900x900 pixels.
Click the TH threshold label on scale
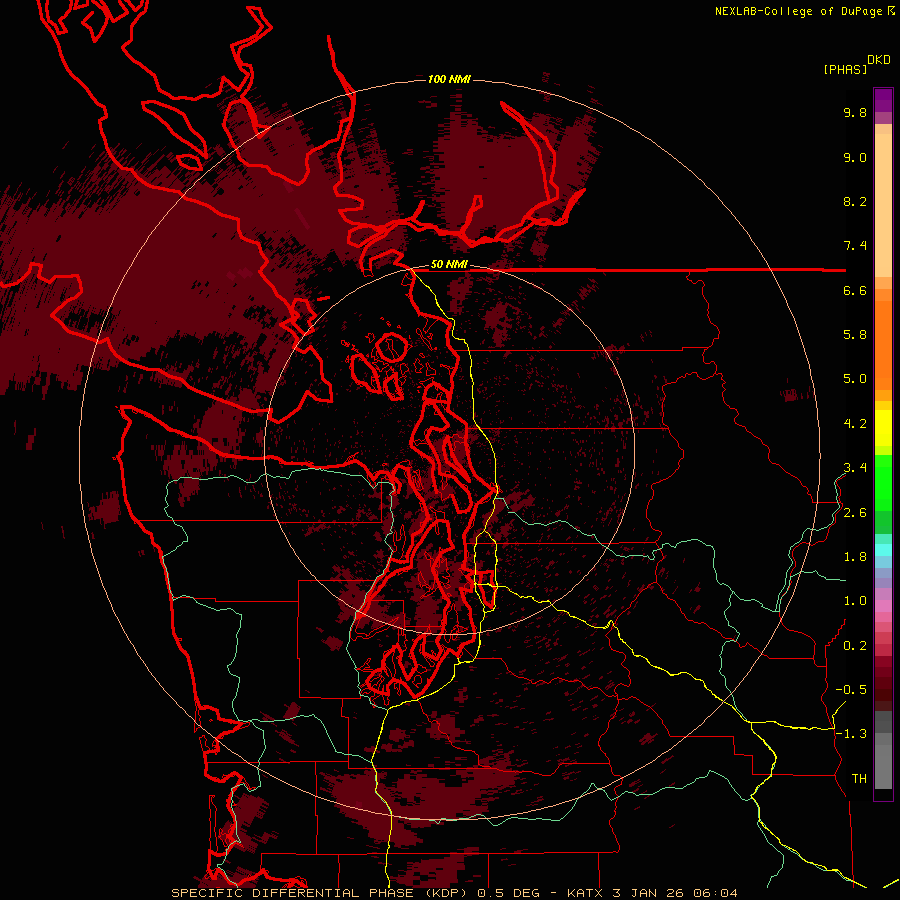[x=859, y=779]
